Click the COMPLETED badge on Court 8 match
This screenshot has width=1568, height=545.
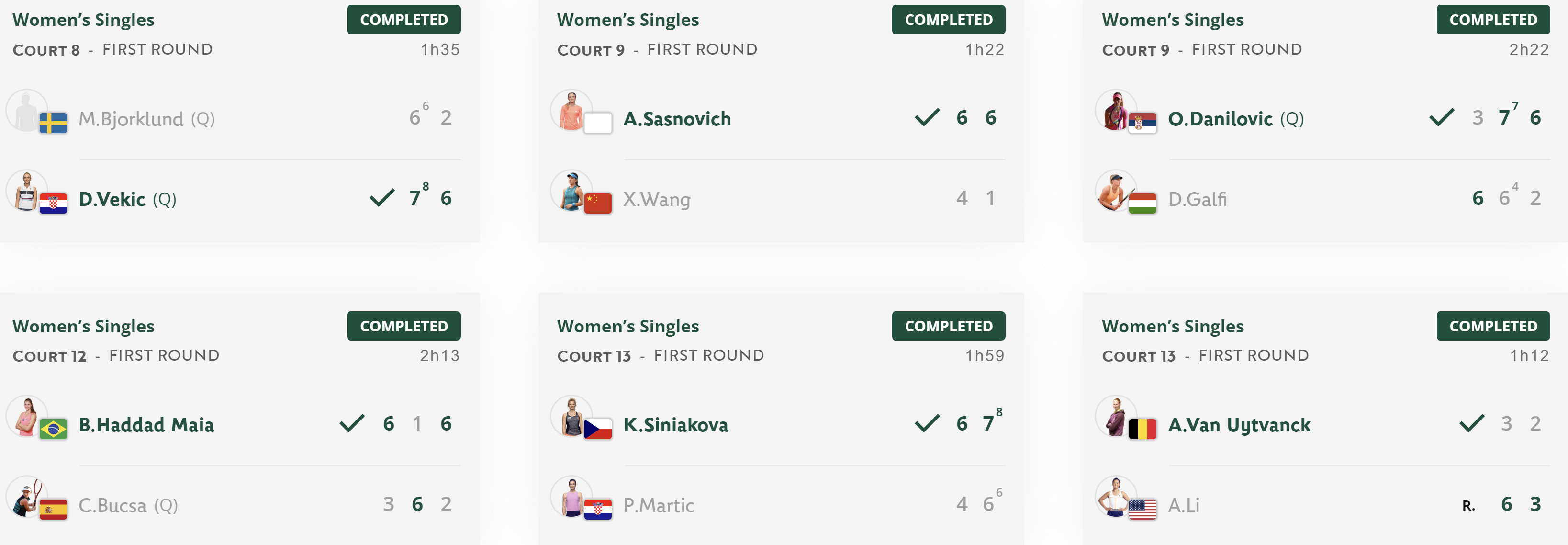[x=403, y=20]
